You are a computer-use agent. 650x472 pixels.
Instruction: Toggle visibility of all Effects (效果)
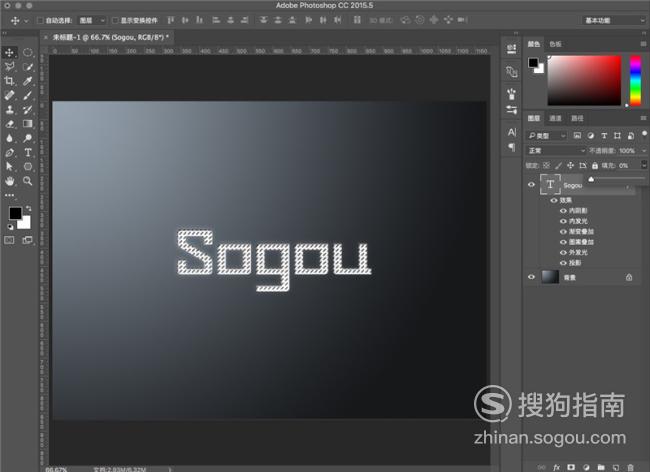click(553, 200)
